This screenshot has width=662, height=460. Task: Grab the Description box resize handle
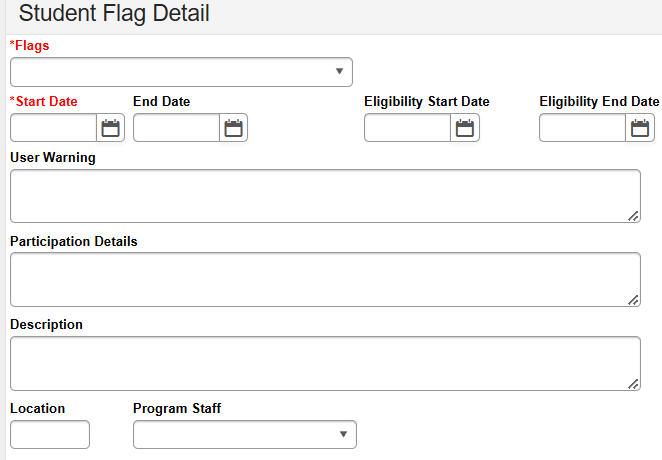click(634, 384)
